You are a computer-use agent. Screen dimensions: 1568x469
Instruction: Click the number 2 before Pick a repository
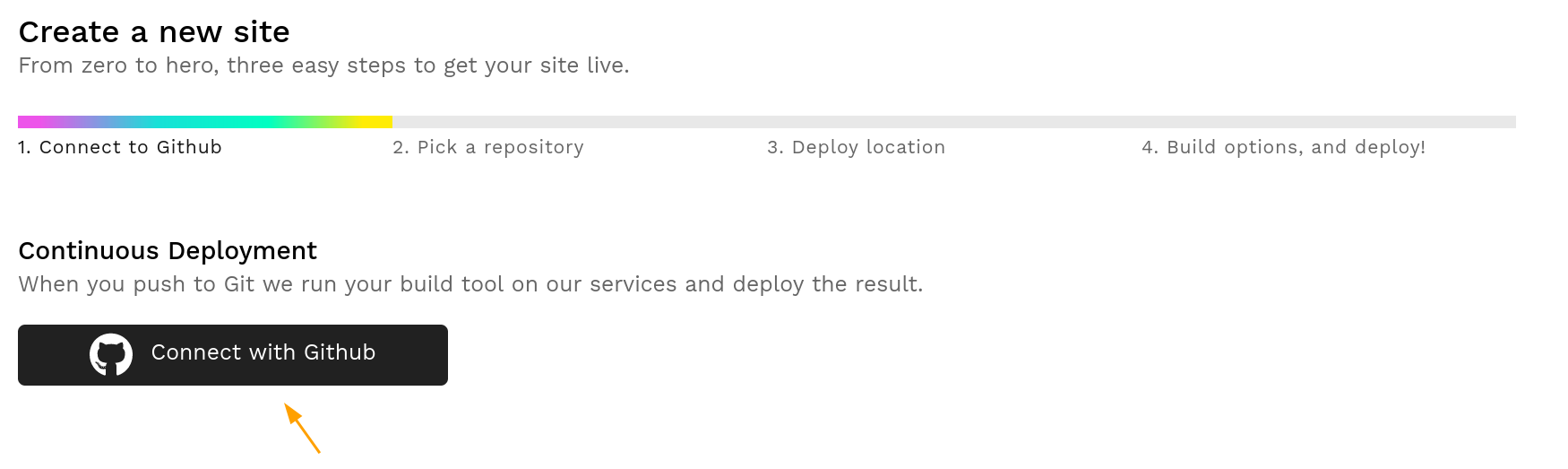[x=399, y=147]
